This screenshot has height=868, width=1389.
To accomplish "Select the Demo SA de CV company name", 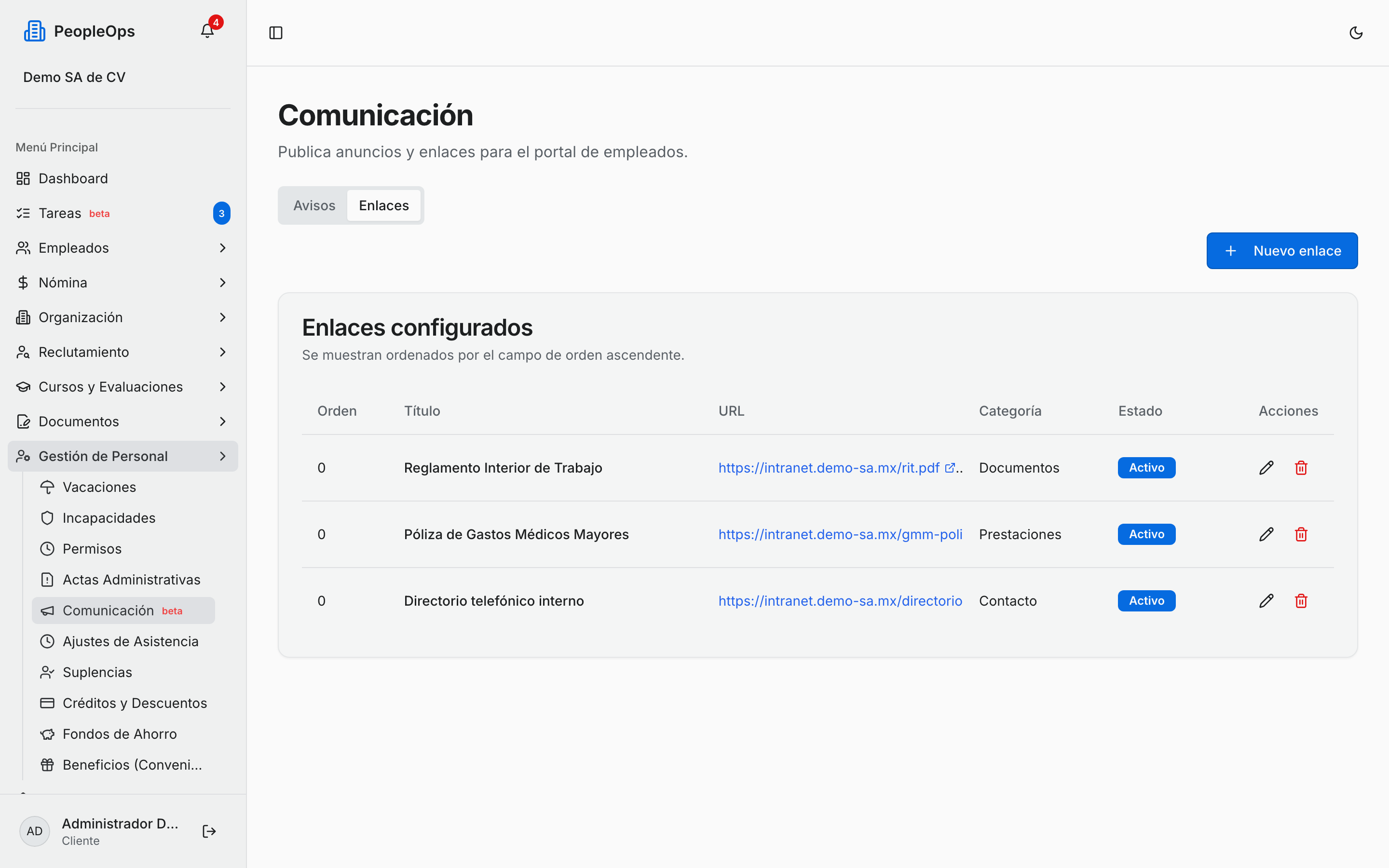I will pos(74,78).
